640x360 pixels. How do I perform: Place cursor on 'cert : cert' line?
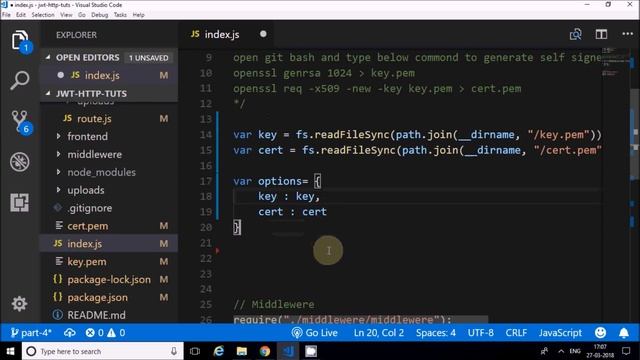(292, 212)
